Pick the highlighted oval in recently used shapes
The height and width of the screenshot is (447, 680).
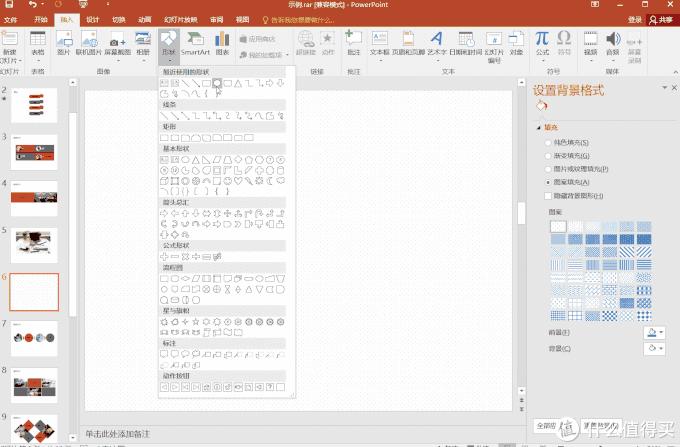pos(217,83)
